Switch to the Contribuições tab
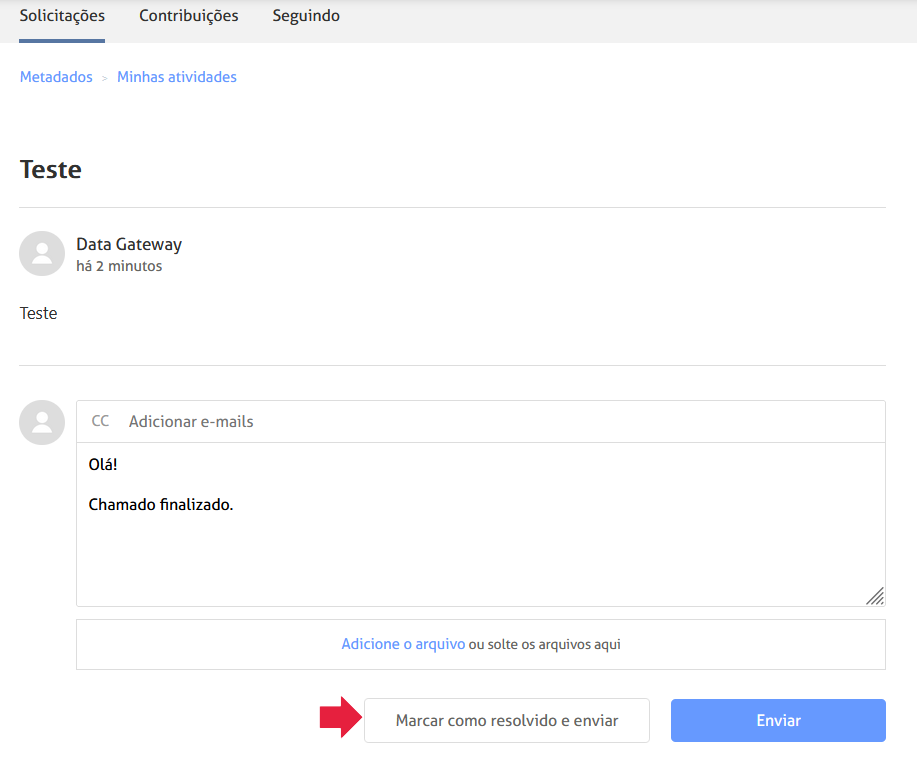Image resolution: width=917 pixels, height=768 pixels. [x=189, y=16]
